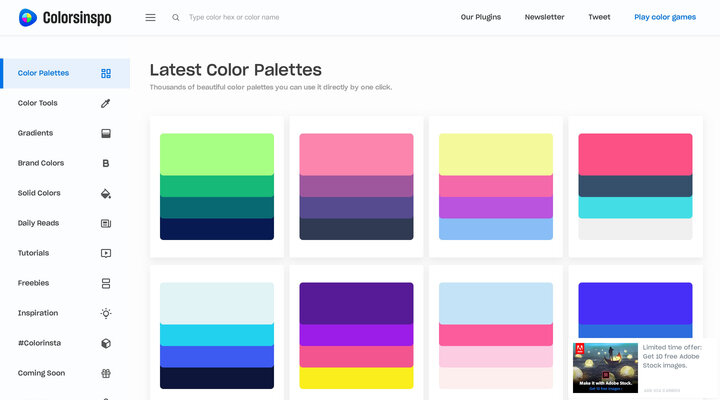720x400 pixels.
Task: Copy light blue bottom swatch in third palette
Action: (x=496, y=229)
